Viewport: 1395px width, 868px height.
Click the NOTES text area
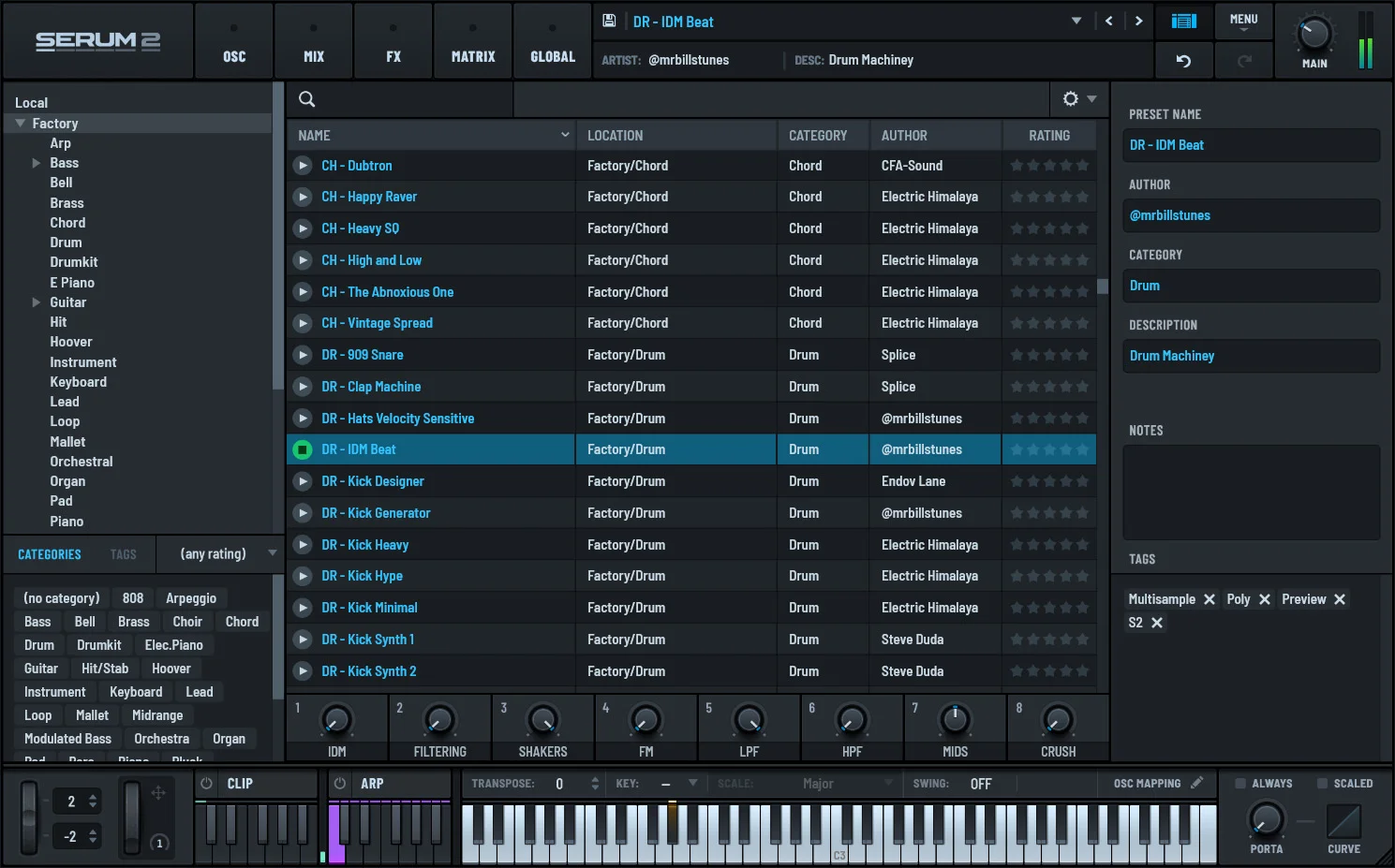coord(1252,493)
